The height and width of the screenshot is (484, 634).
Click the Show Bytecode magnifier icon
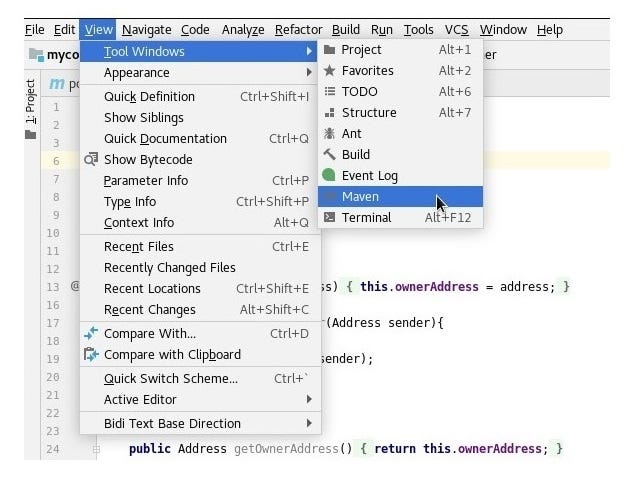pyautogui.click(x=91, y=159)
